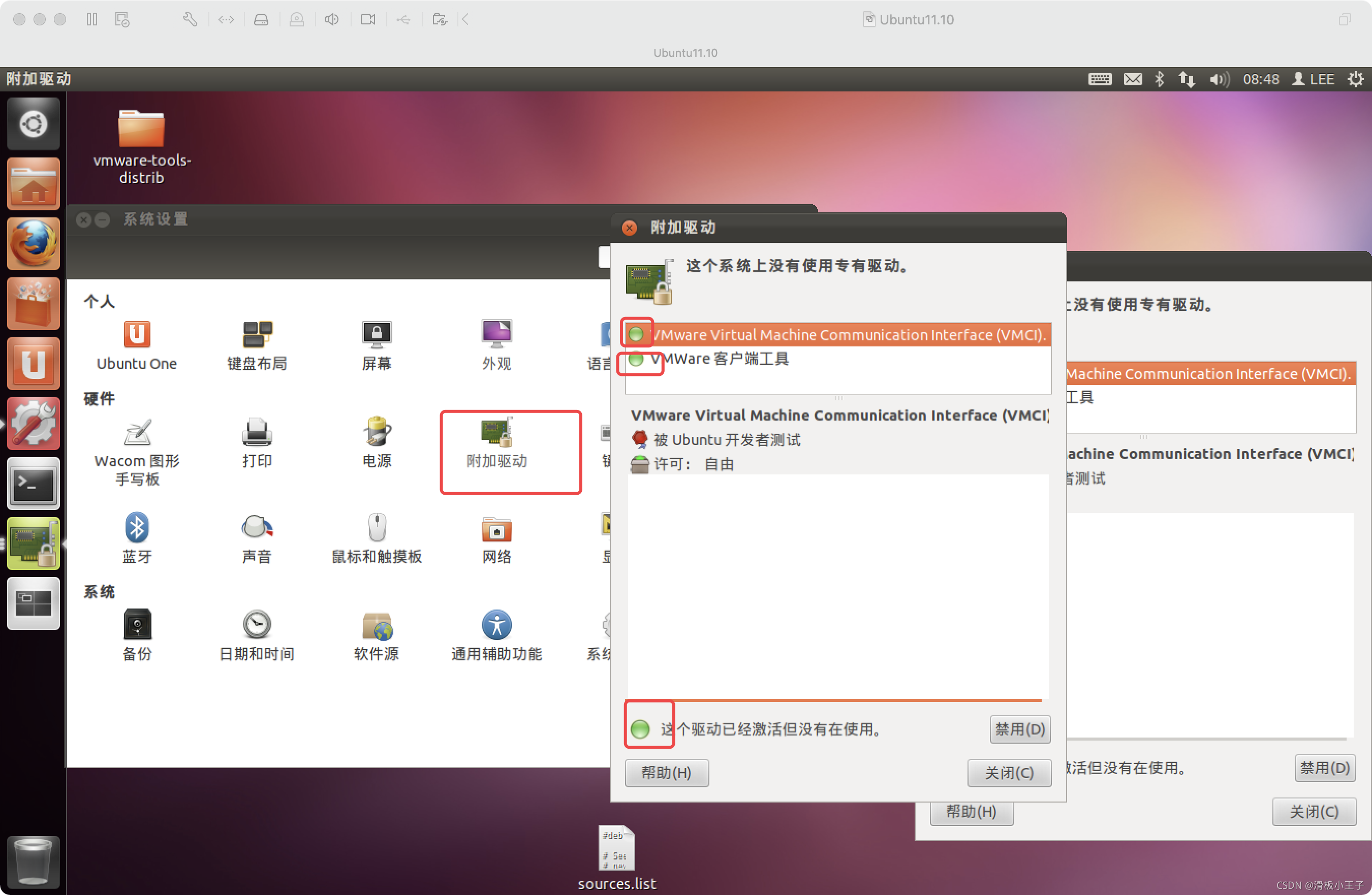Open the mail messaging menu in the top panel
This screenshot has height=895, width=1372.
click(x=1133, y=79)
